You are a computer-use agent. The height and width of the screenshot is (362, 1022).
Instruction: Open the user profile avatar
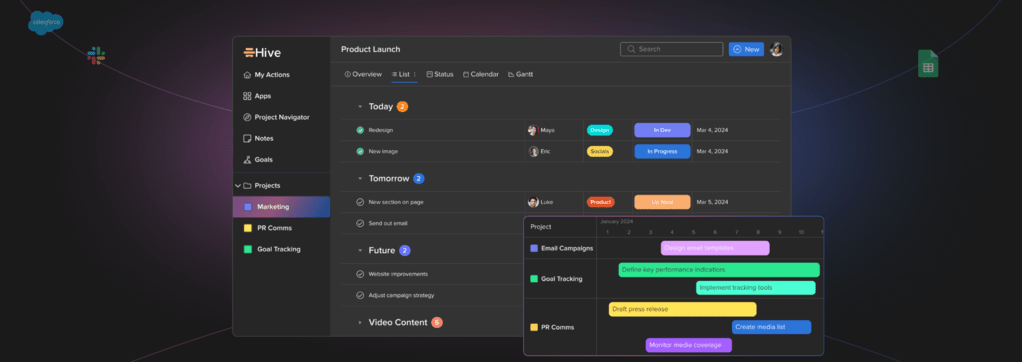click(x=776, y=49)
